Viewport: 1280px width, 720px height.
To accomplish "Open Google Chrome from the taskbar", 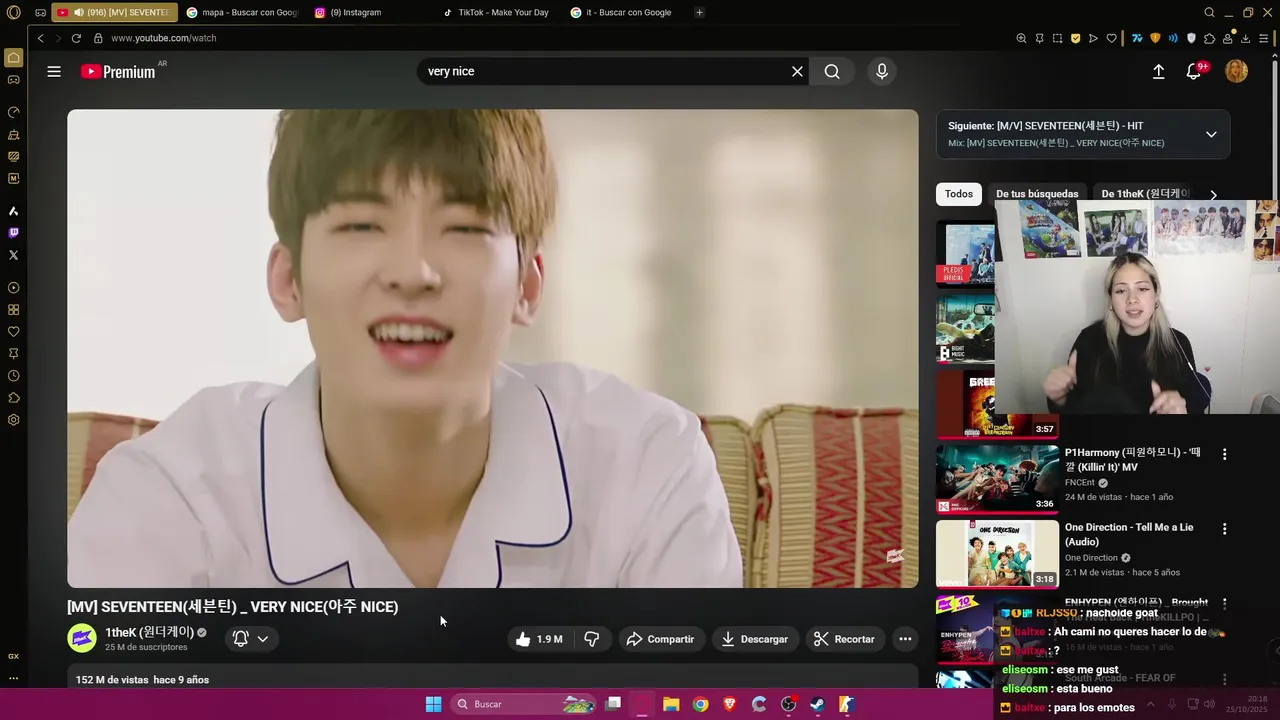I will click(700, 704).
